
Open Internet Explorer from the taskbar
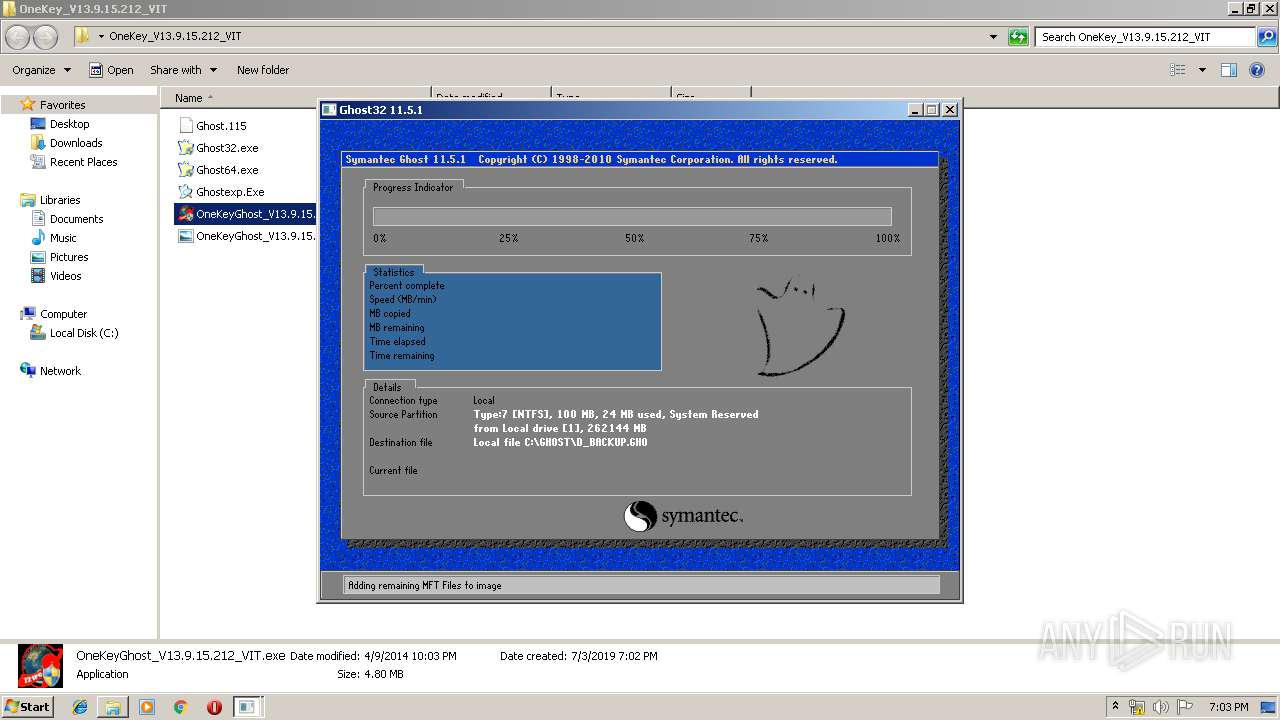80,707
